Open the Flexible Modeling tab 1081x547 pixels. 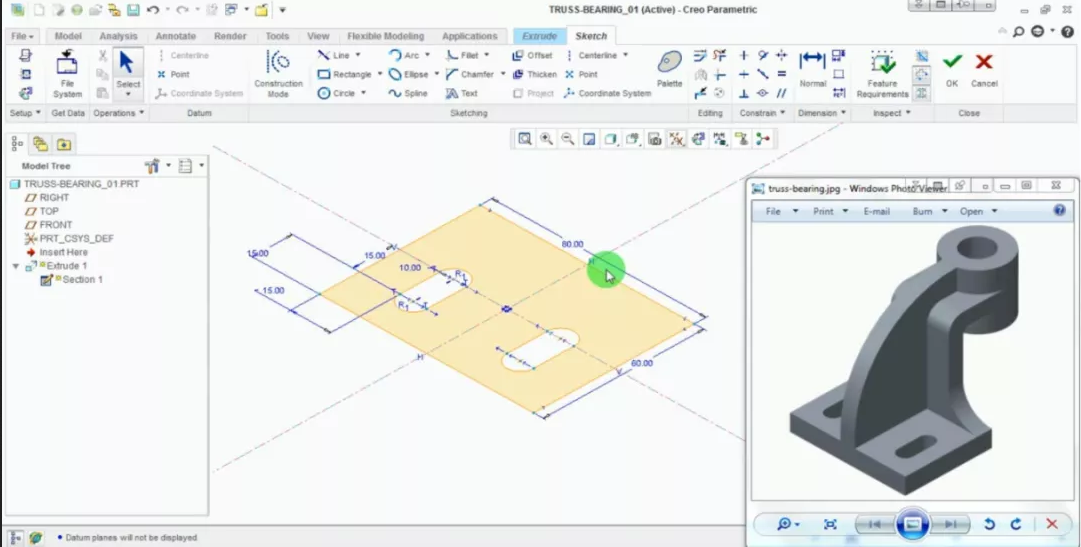pyautogui.click(x=385, y=36)
